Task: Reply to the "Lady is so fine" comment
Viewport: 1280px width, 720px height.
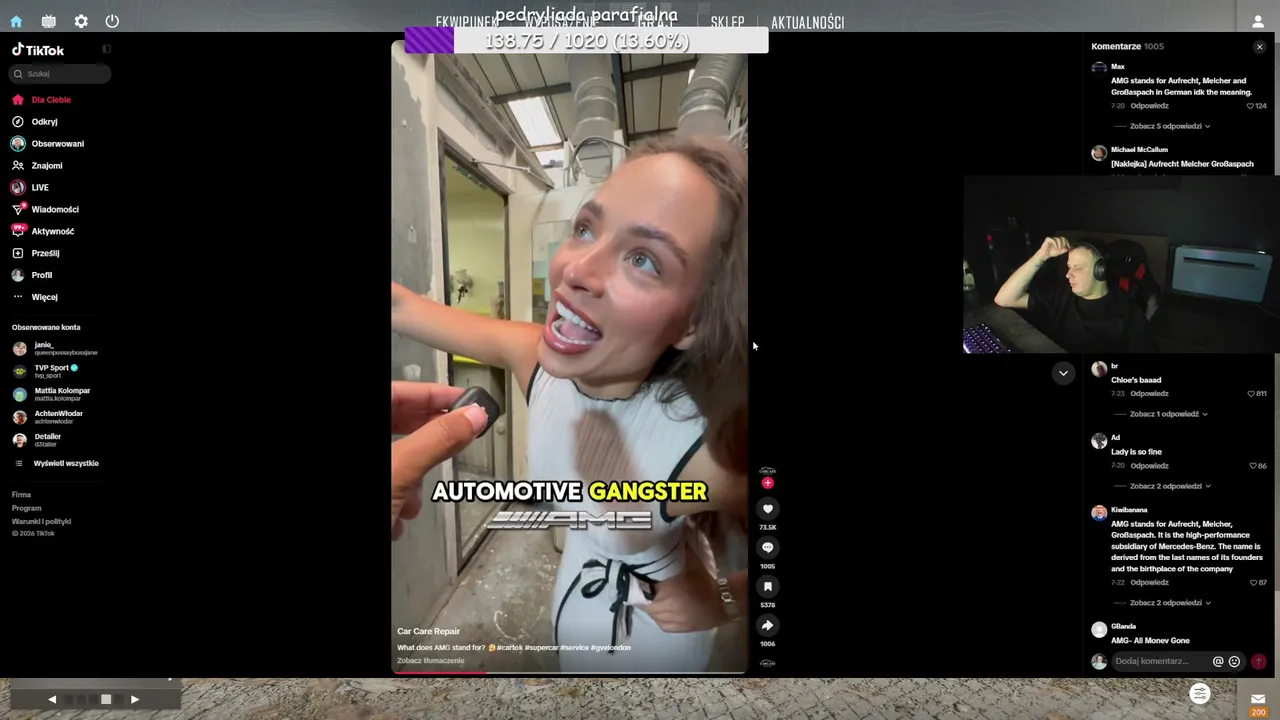Action: (x=1150, y=466)
